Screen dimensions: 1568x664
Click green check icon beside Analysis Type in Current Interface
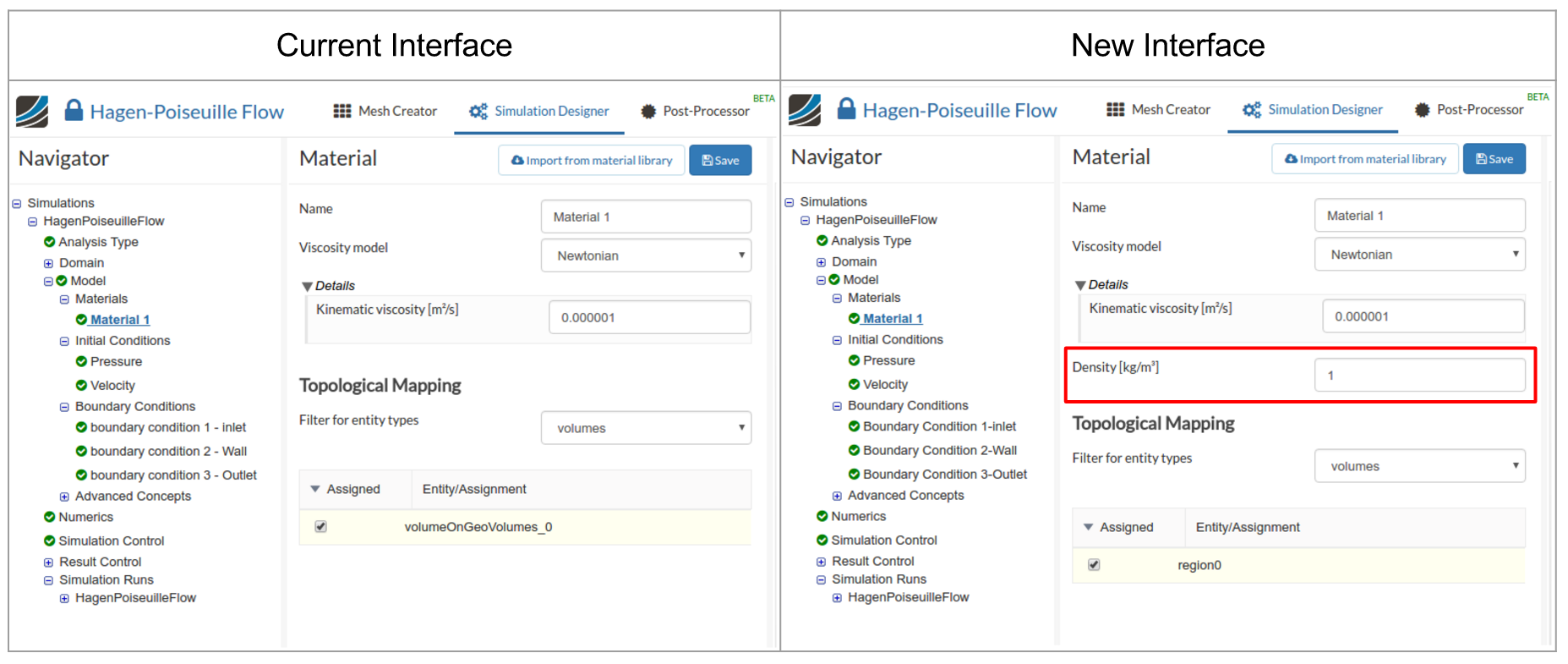50,242
